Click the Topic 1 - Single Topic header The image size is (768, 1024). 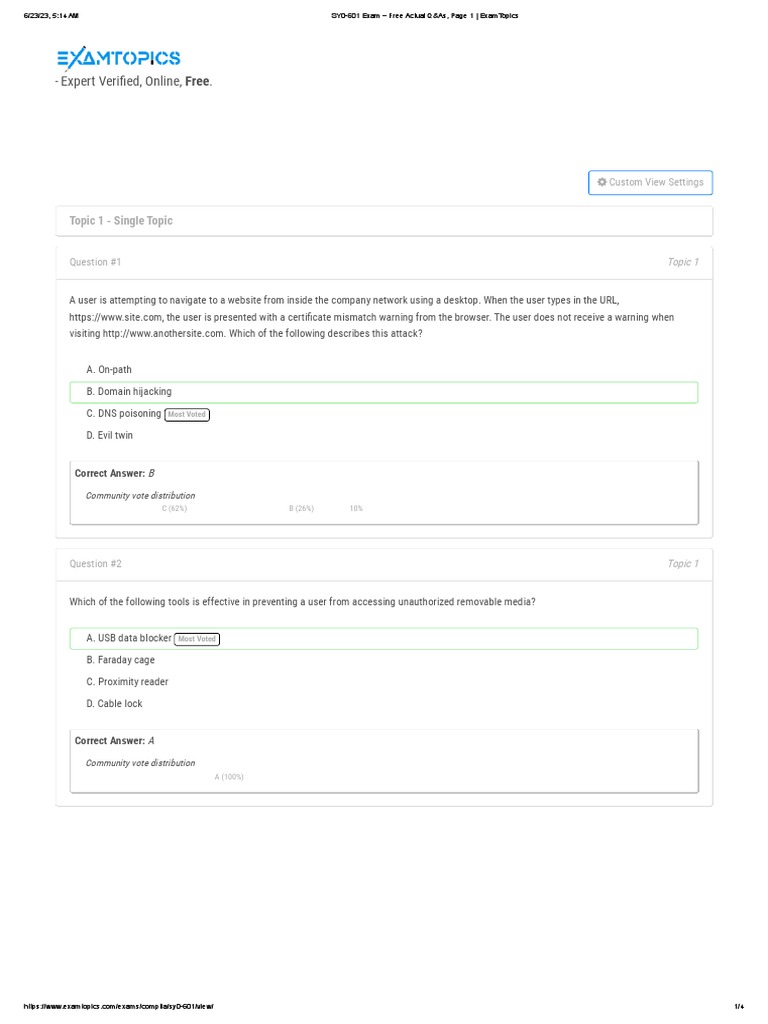pyautogui.click(x=121, y=221)
